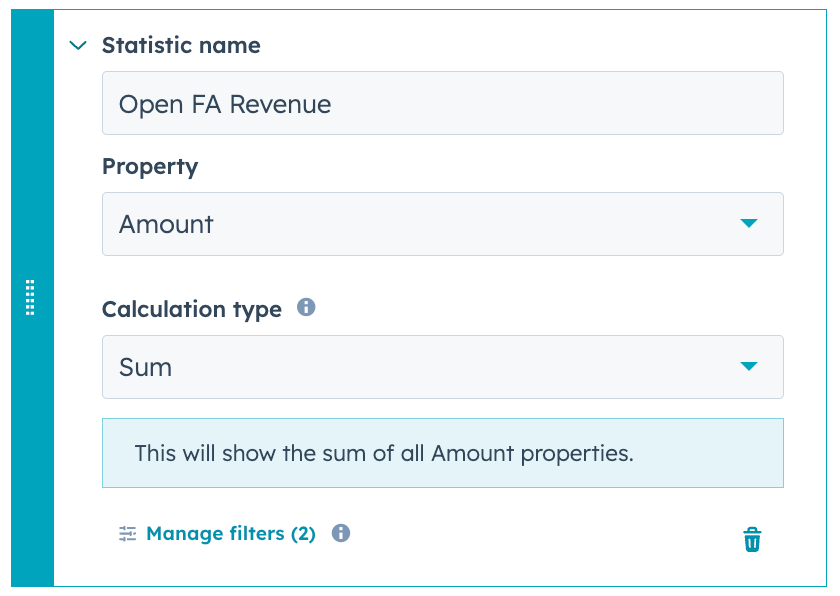Delete this statistic with trash icon

tap(752, 539)
